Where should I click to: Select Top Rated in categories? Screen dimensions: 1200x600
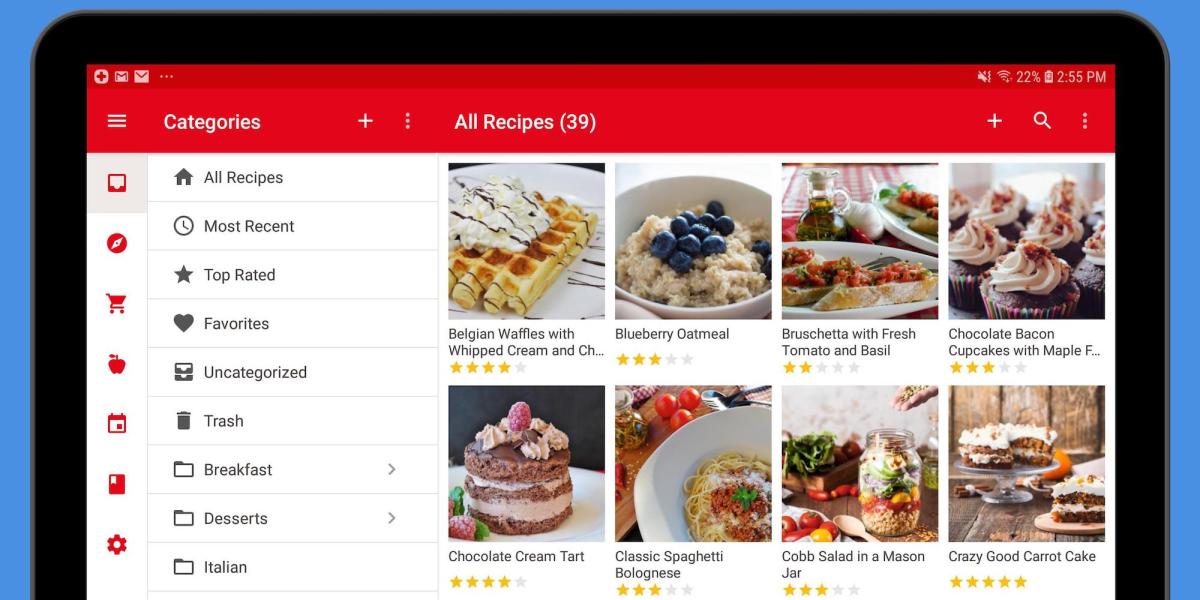293,275
